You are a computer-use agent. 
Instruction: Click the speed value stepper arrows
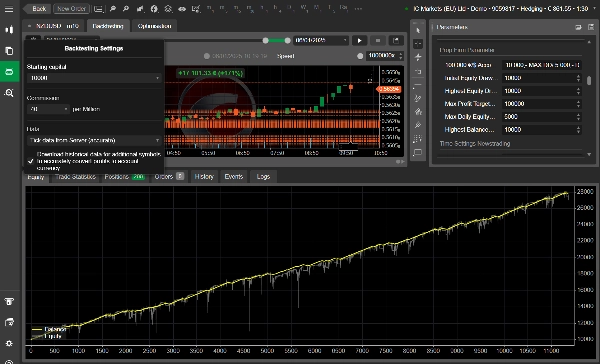click(401, 56)
